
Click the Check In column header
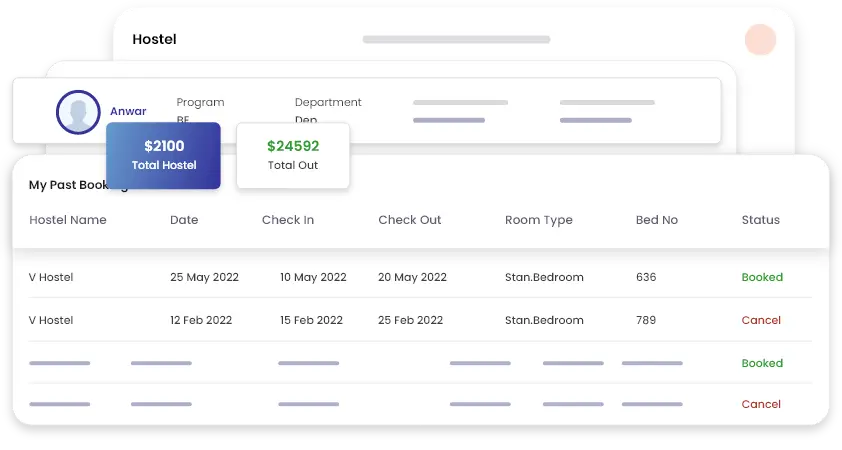click(288, 220)
